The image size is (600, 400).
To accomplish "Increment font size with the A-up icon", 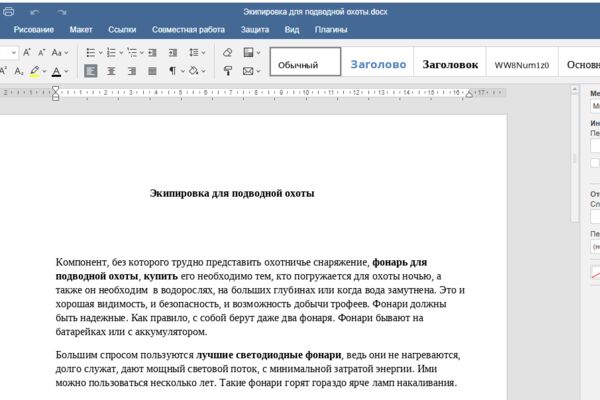I will (x=27, y=52).
